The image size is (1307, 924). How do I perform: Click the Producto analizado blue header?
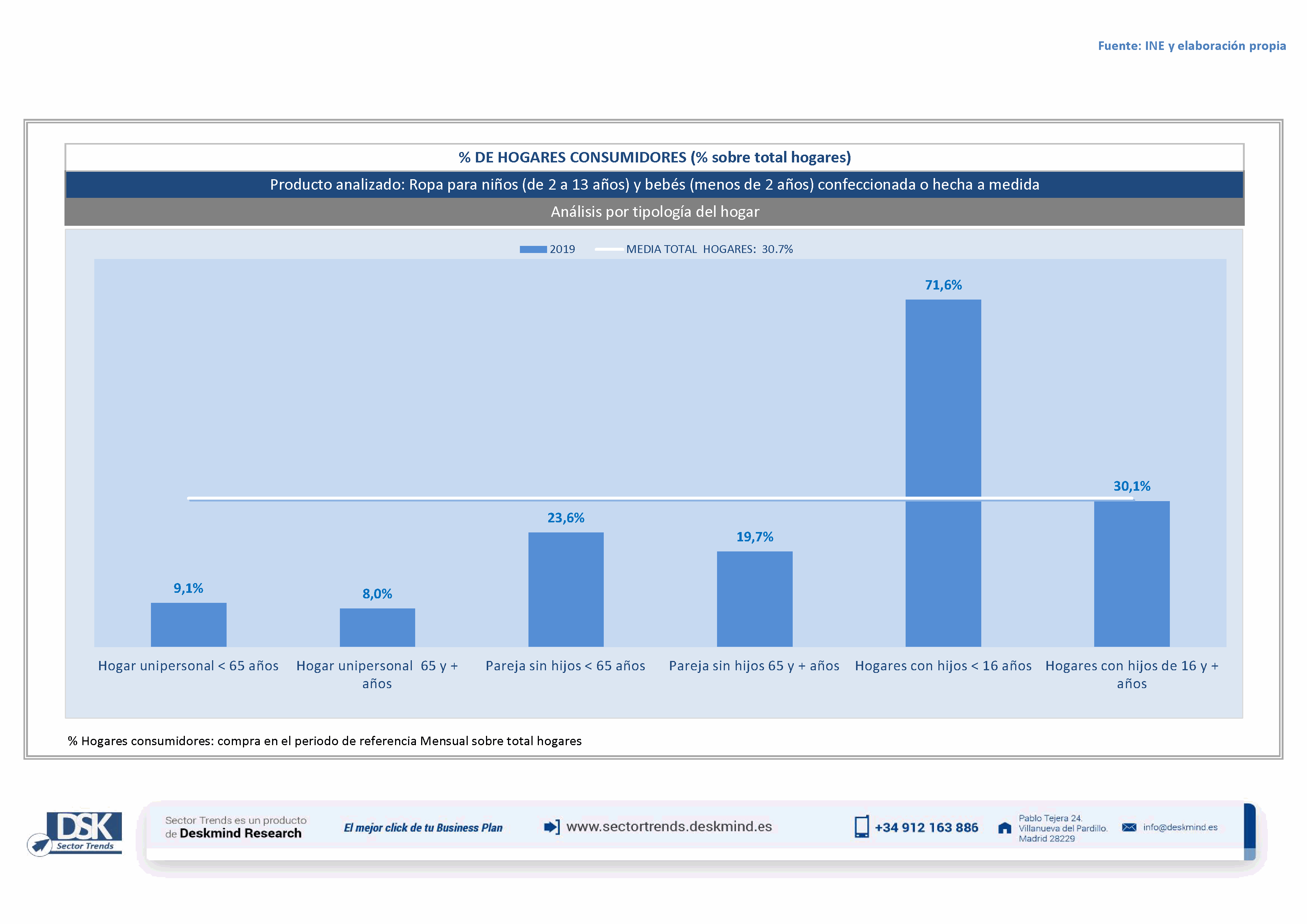pyautogui.click(x=654, y=185)
